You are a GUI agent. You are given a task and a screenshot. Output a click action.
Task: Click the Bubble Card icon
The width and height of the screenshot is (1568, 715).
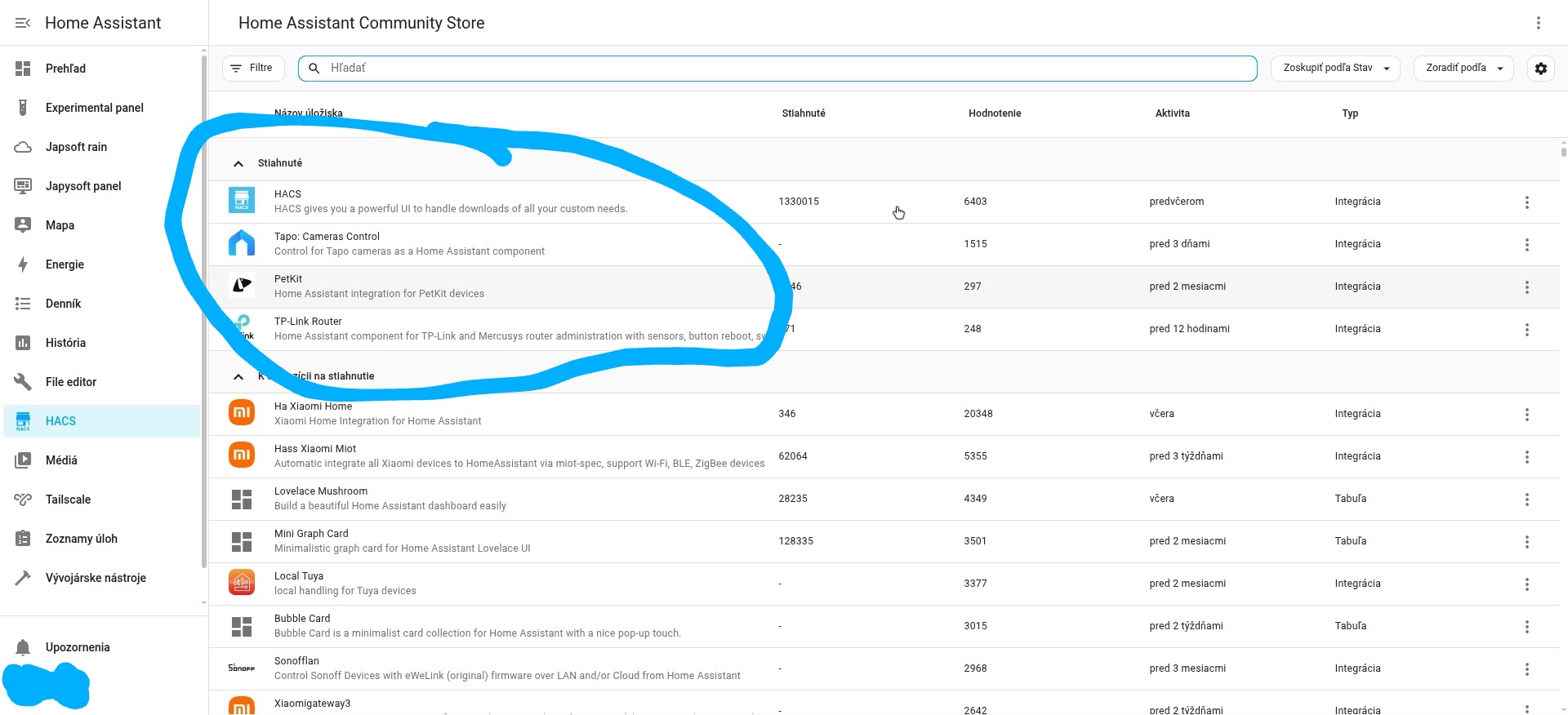(x=242, y=626)
